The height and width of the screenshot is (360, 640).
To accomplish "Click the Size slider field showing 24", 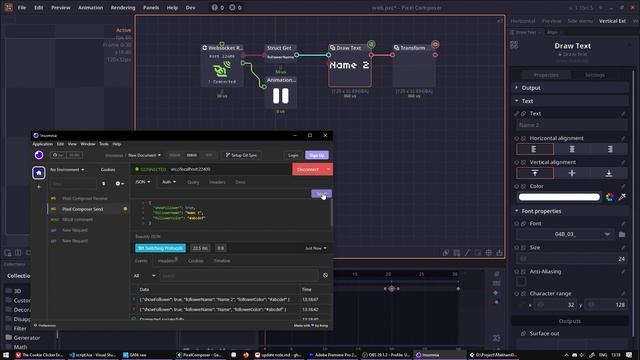I will pyautogui.click(x=572, y=258).
